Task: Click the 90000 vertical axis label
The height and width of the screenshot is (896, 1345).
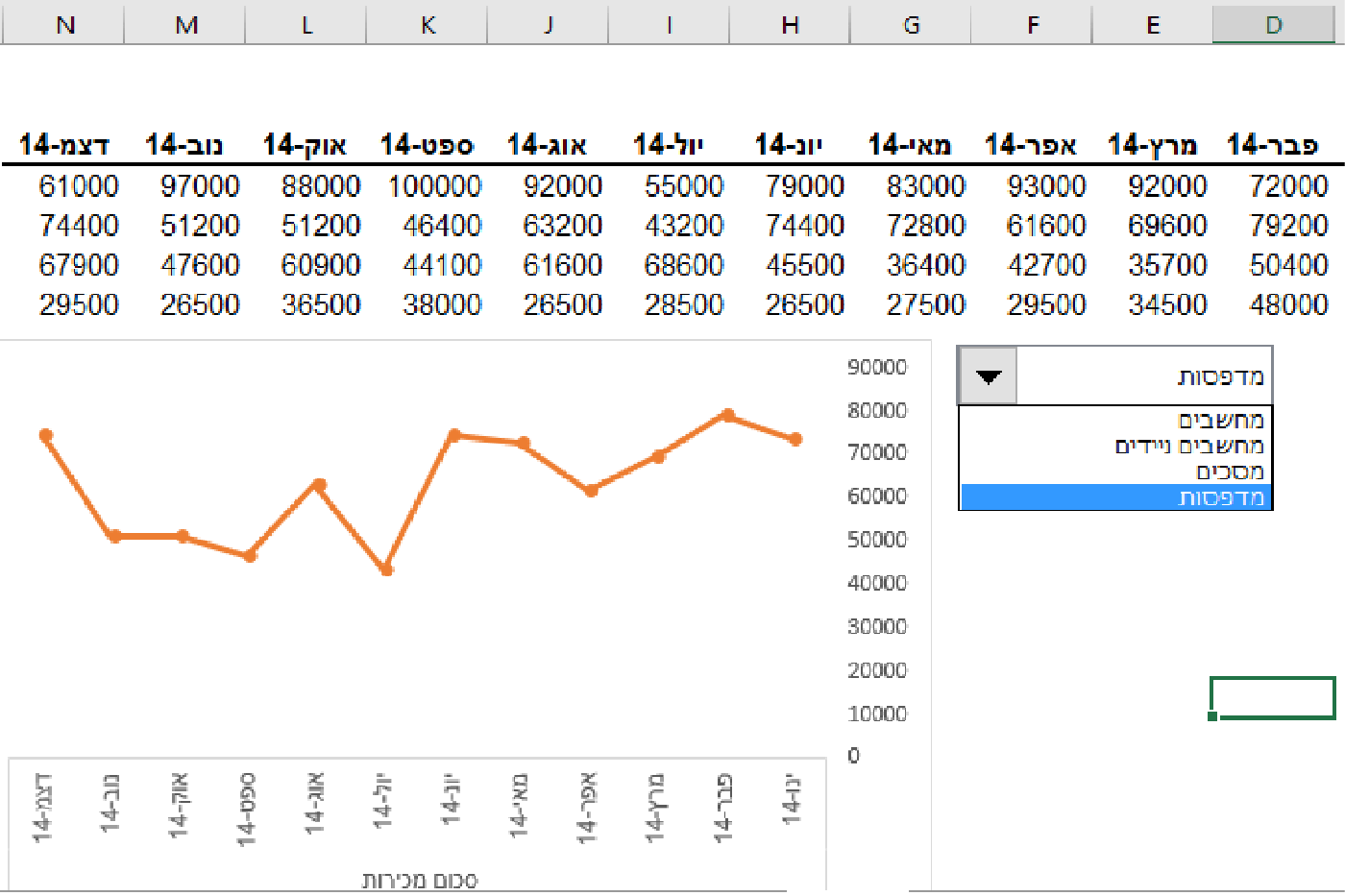Action: (876, 367)
